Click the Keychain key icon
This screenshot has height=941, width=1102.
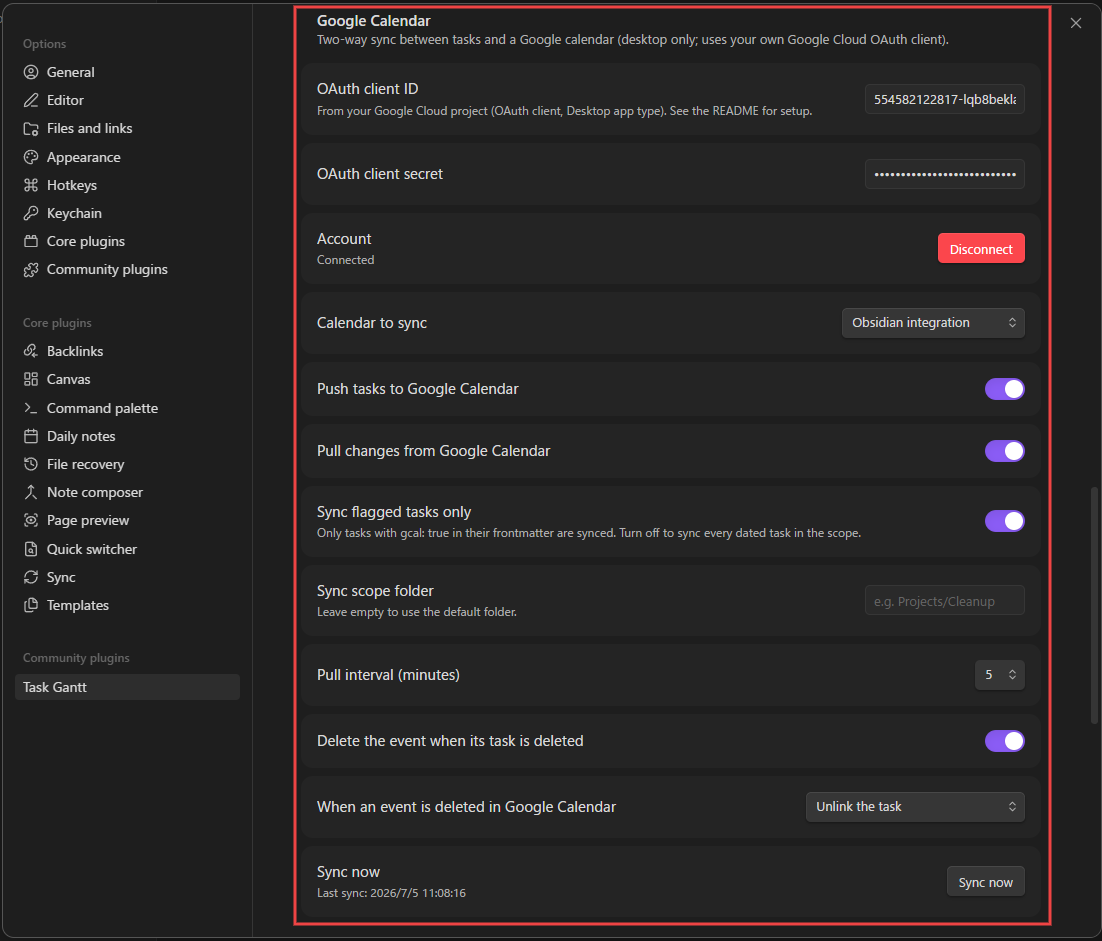tap(31, 214)
